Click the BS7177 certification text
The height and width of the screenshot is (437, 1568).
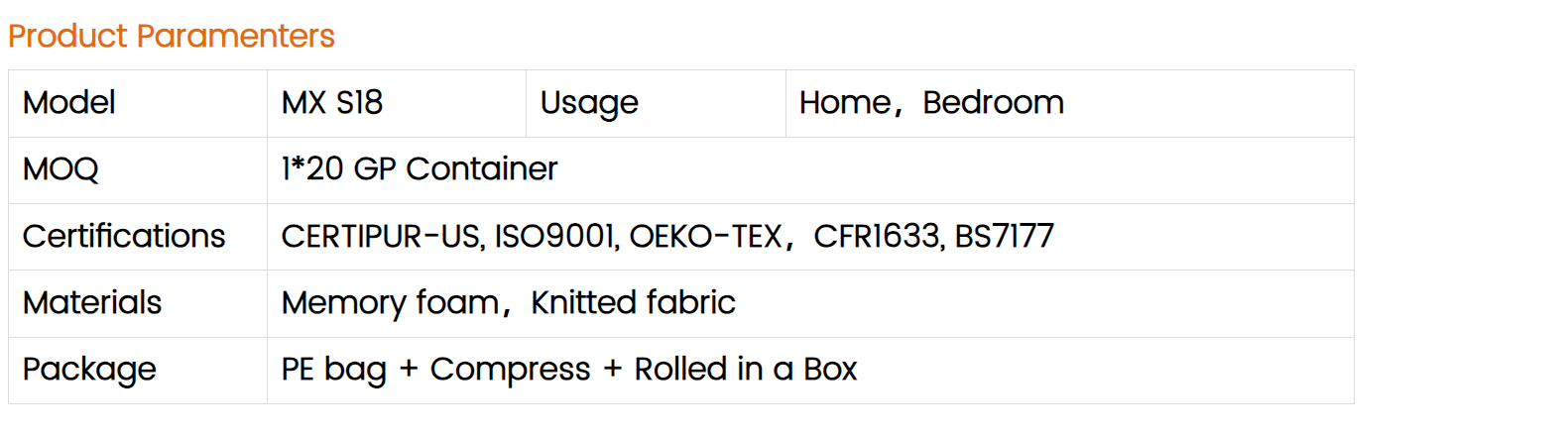pos(1004,236)
